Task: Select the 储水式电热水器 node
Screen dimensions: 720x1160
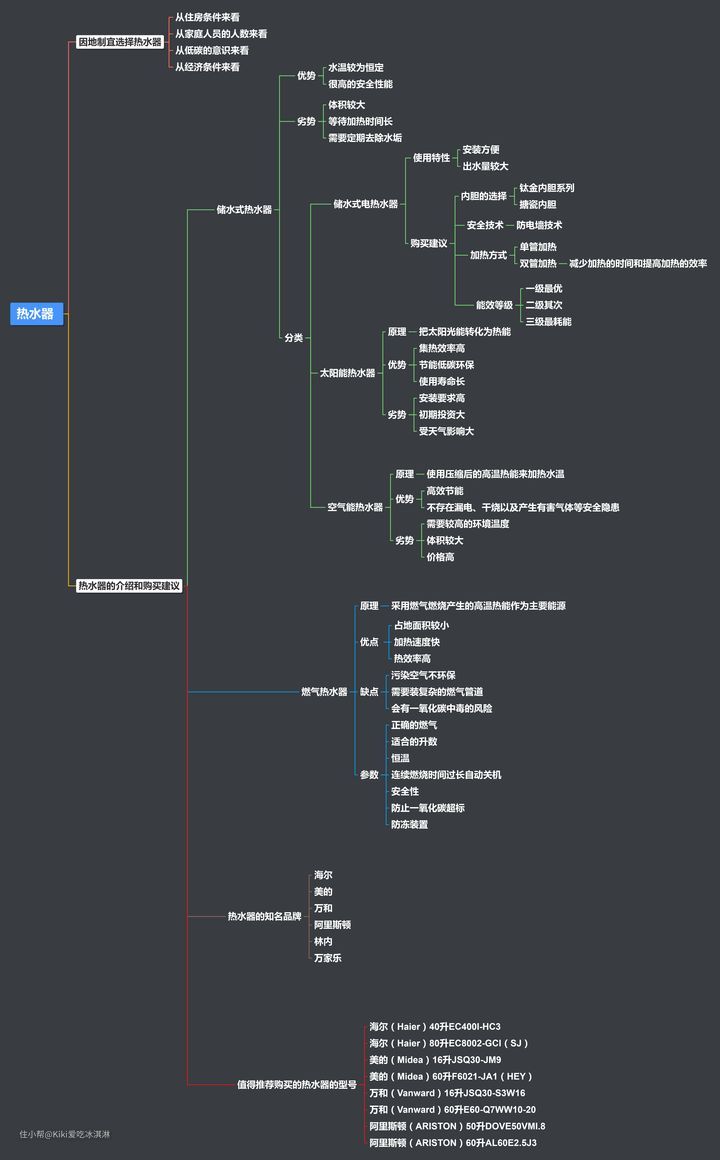Action: coord(365,204)
